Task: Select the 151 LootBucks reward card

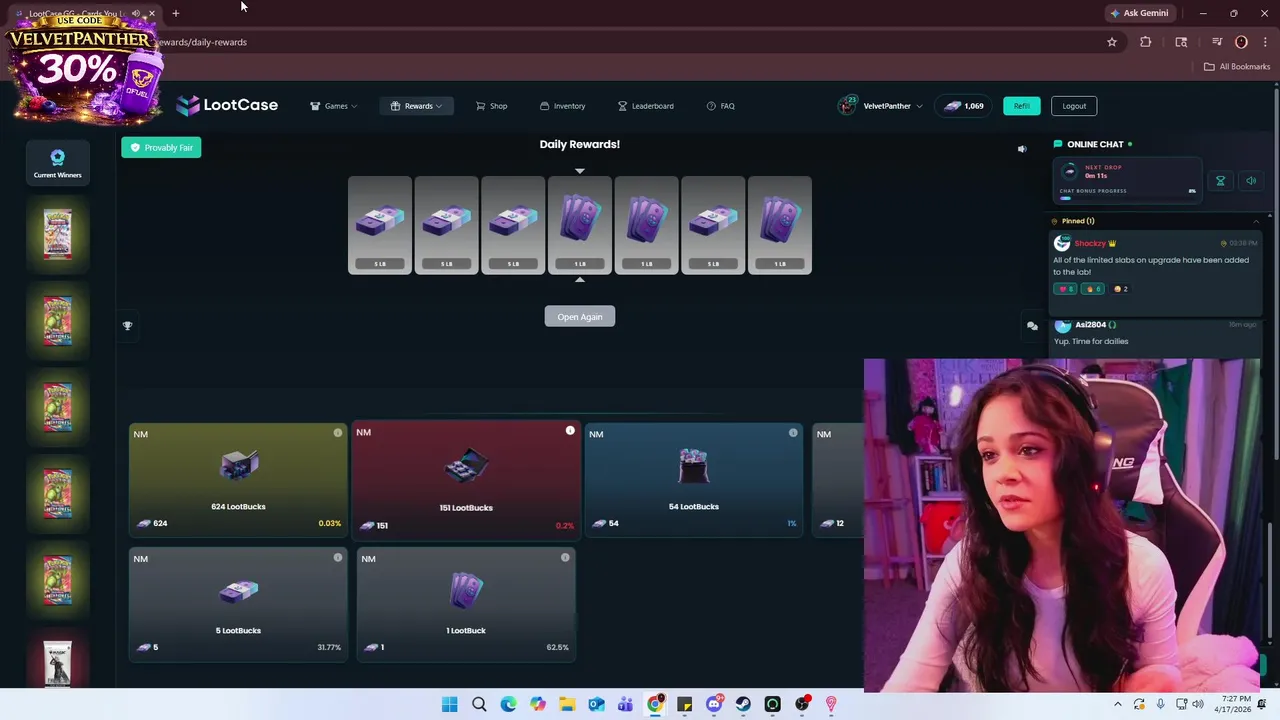Action: click(466, 480)
